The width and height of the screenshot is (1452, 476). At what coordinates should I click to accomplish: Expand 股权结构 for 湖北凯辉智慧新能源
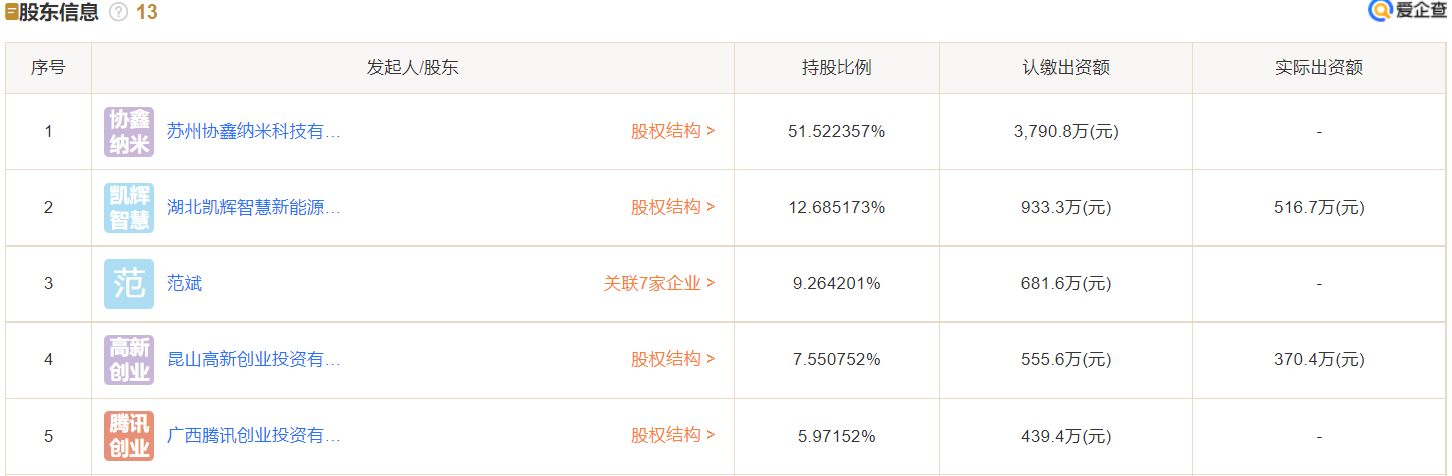672,207
